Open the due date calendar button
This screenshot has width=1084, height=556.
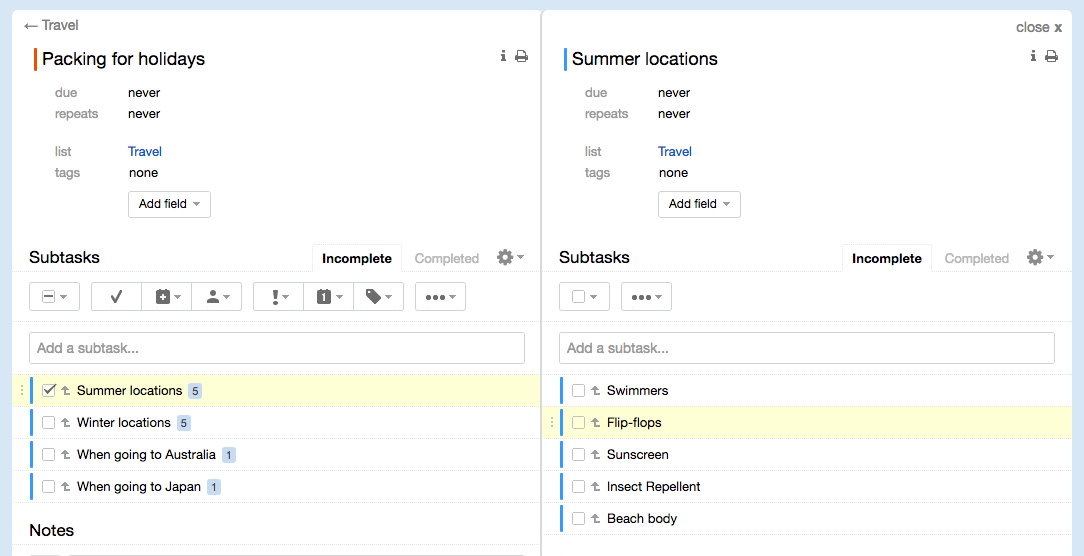click(x=328, y=297)
